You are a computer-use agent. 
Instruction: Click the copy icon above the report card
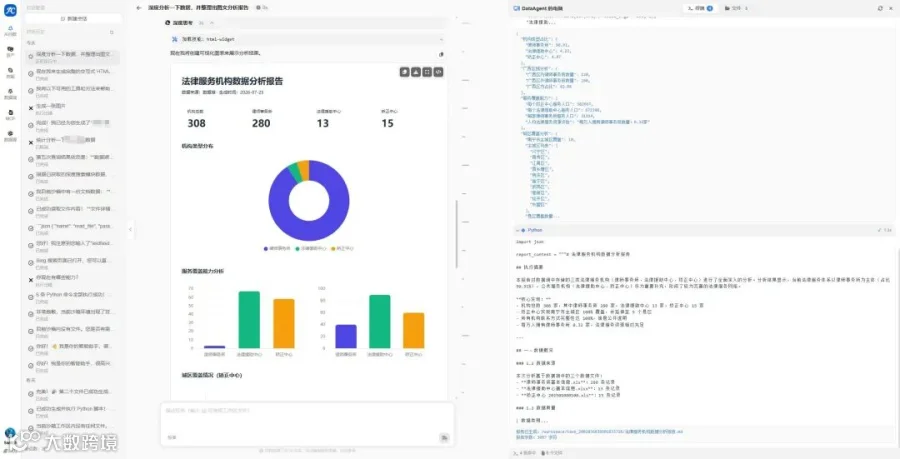pyautogui.click(x=441, y=55)
